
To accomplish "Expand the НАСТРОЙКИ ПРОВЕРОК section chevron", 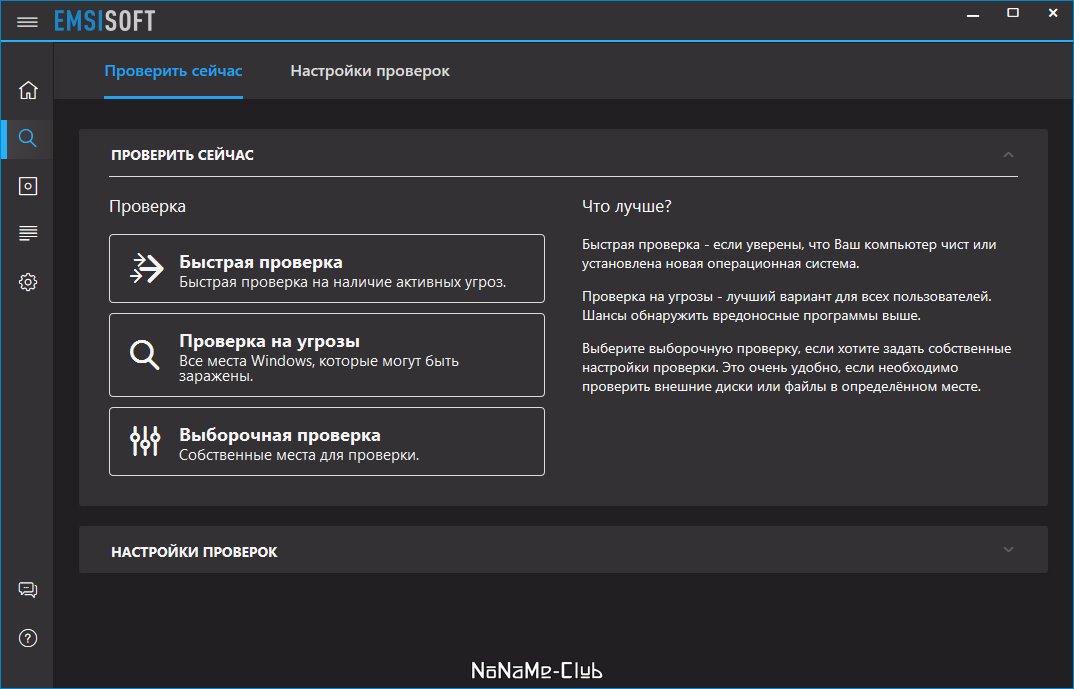I will tap(1008, 549).
